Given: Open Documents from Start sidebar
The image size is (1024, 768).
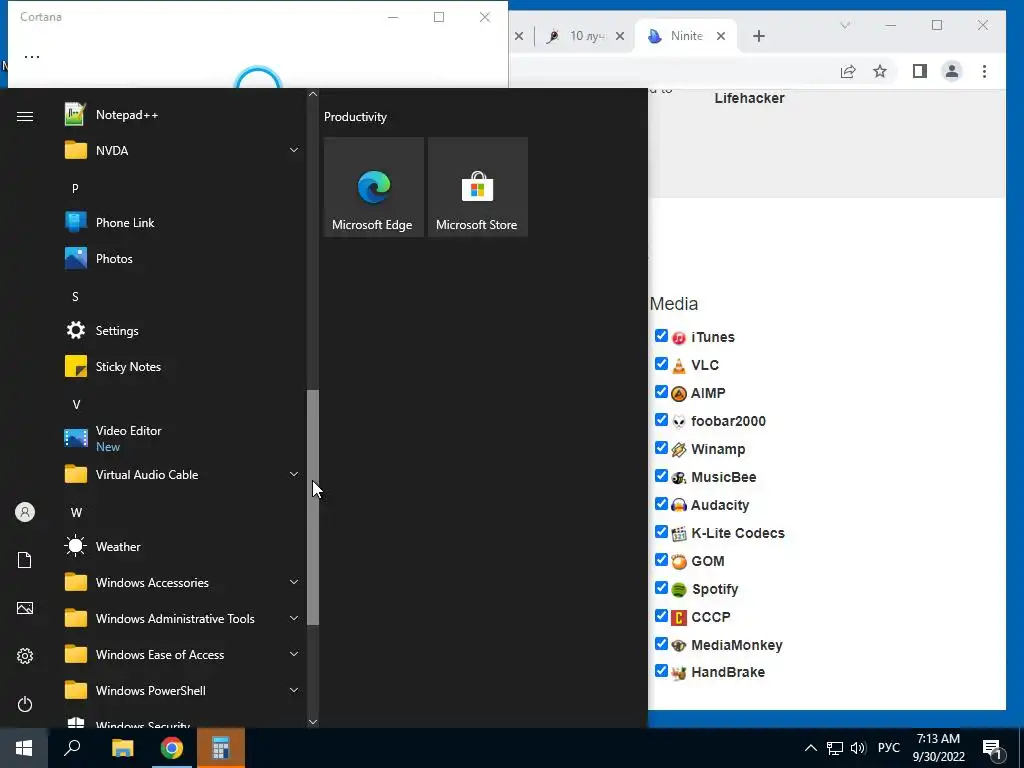Looking at the screenshot, I should pyautogui.click(x=25, y=560).
